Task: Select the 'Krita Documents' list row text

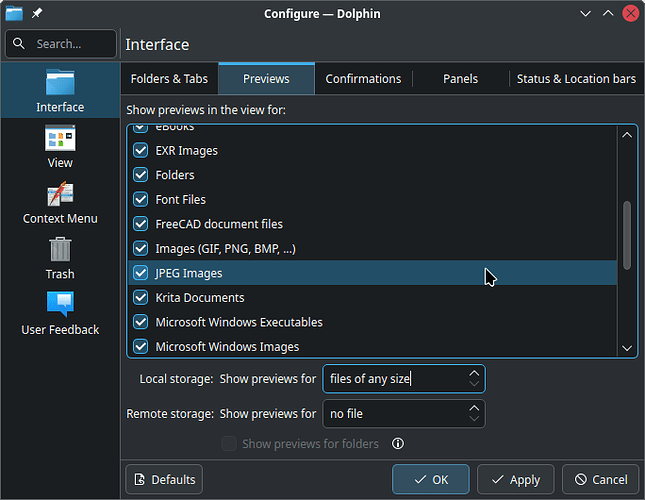Action: click(200, 298)
